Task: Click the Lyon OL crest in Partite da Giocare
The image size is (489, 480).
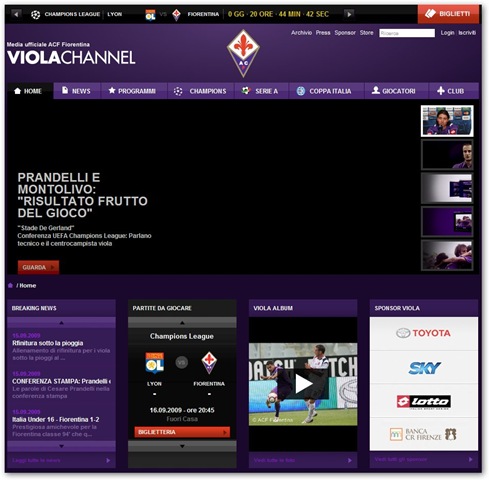Action: pyautogui.click(x=154, y=363)
